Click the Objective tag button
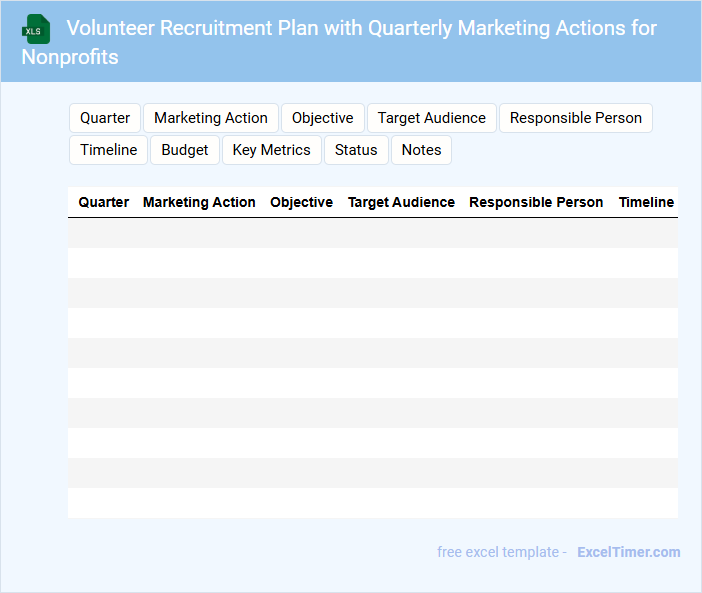This screenshot has height=593, width=702. [322, 118]
